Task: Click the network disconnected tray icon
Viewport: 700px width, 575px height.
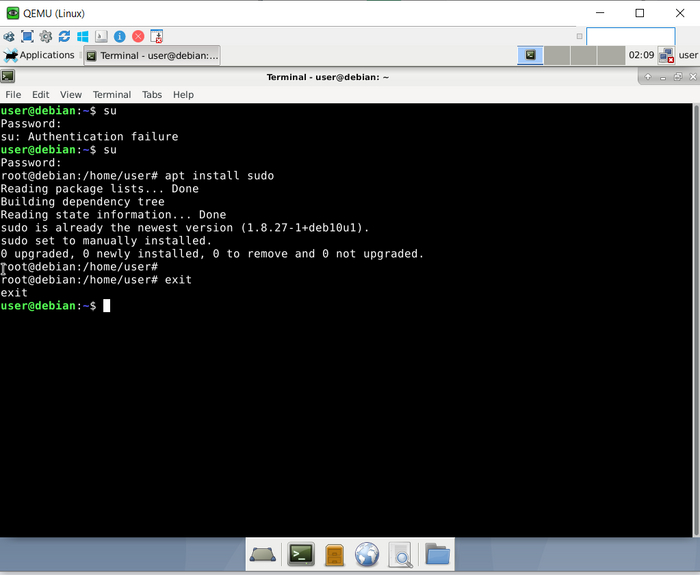Action: [x=666, y=56]
